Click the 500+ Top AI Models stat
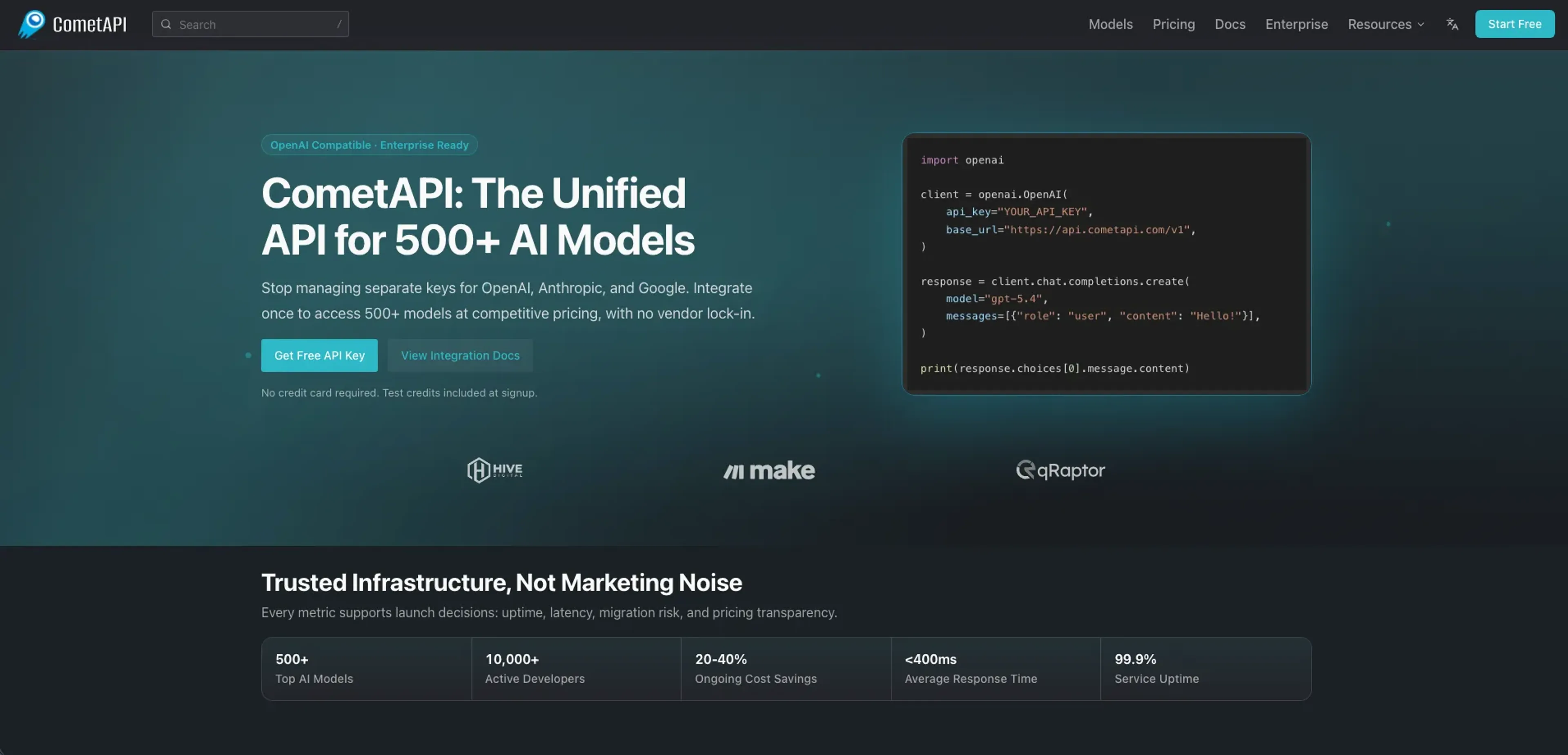 pyautogui.click(x=366, y=668)
